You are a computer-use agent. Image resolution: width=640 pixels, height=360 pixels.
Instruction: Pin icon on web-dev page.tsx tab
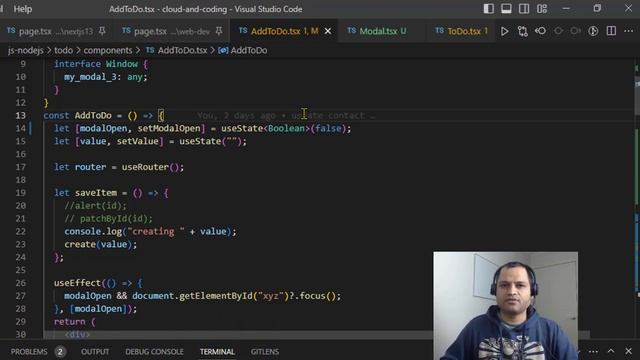coord(219,31)
